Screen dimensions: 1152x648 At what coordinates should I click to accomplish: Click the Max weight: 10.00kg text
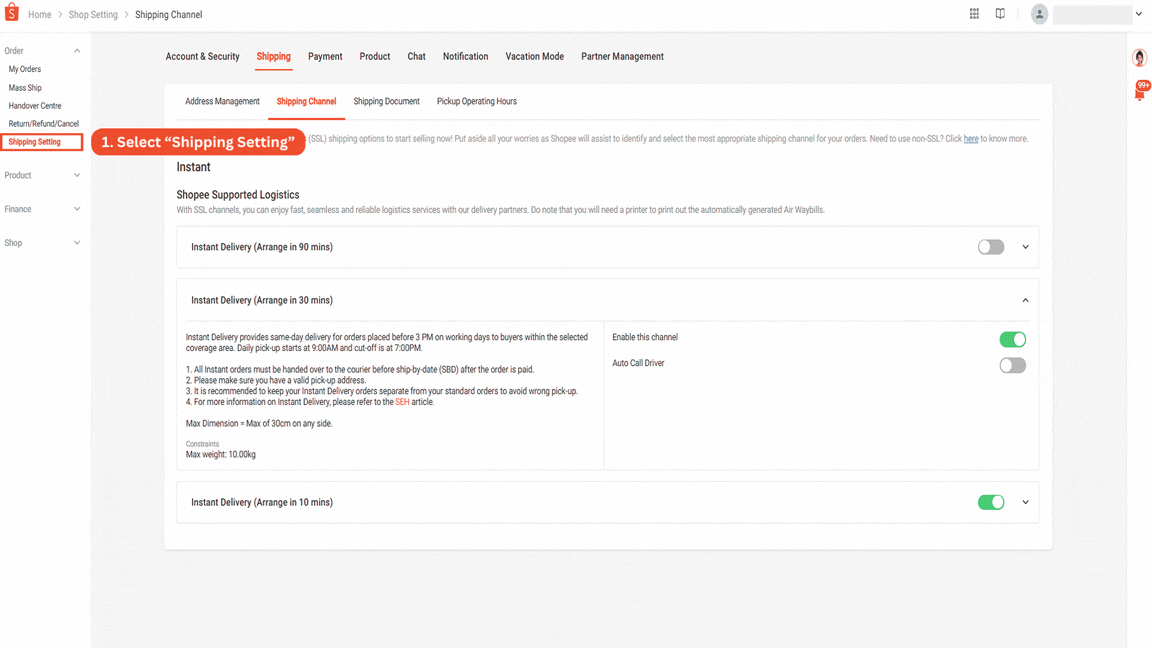click(x=220, y=455)
